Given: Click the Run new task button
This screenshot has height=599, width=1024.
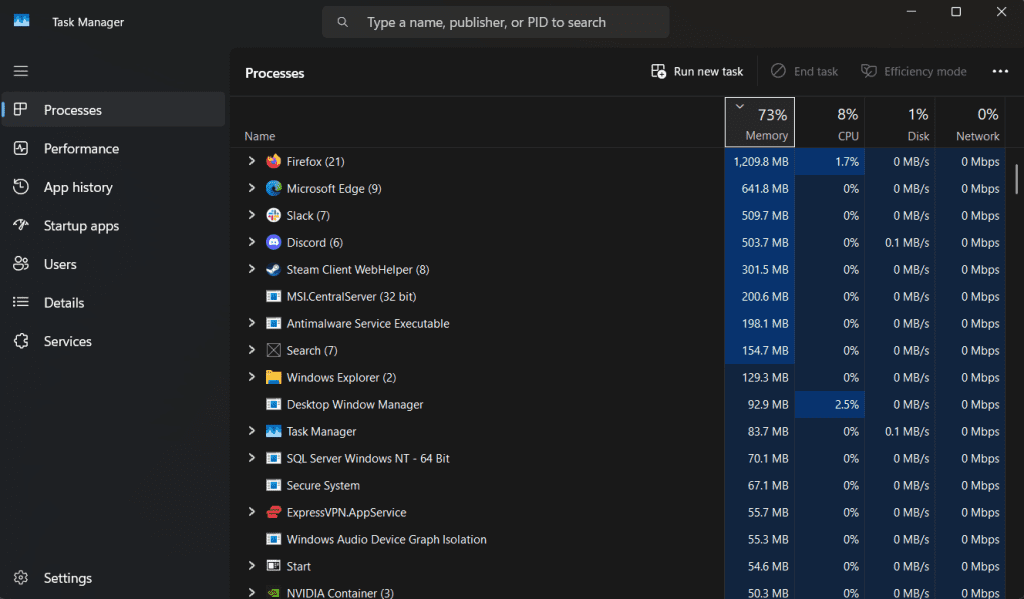Looking at the screenshot, I should 696,71.
